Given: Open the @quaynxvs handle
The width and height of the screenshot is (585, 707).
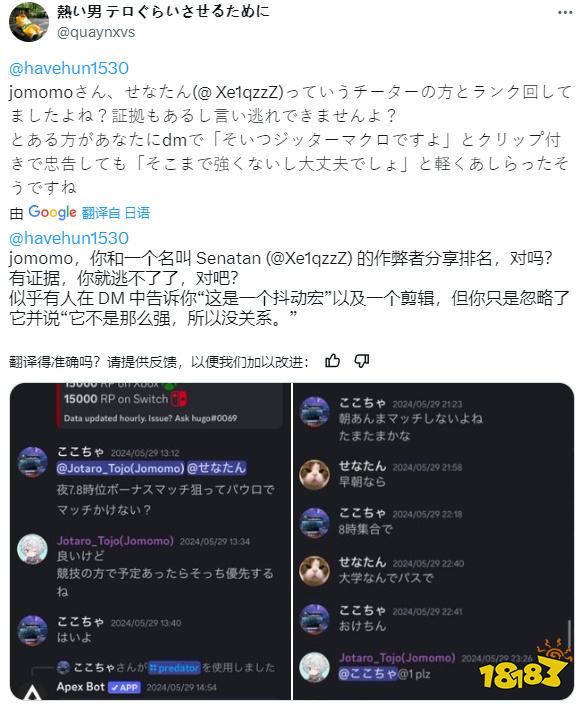Looking at the screenshot, I should pyautogui.click(x=96, y=32).
